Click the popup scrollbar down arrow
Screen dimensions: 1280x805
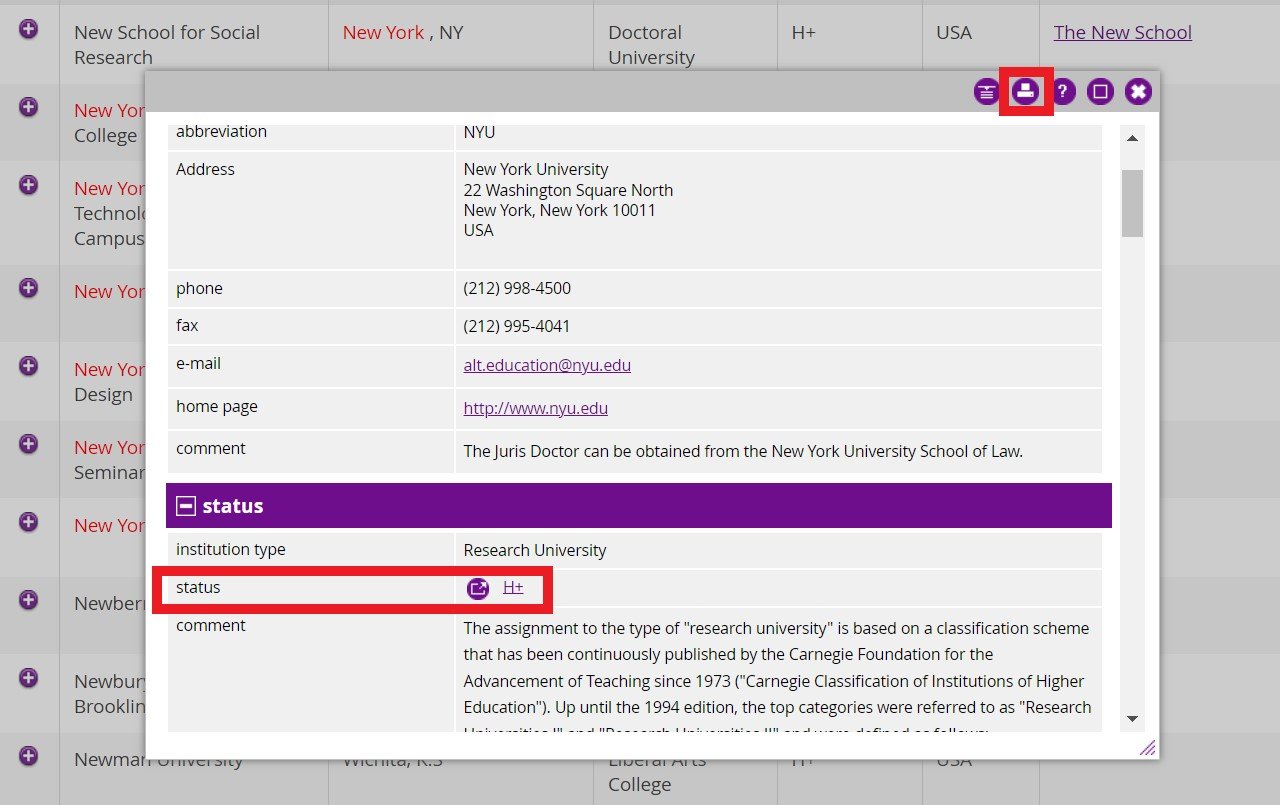(x=1132, y=718)
